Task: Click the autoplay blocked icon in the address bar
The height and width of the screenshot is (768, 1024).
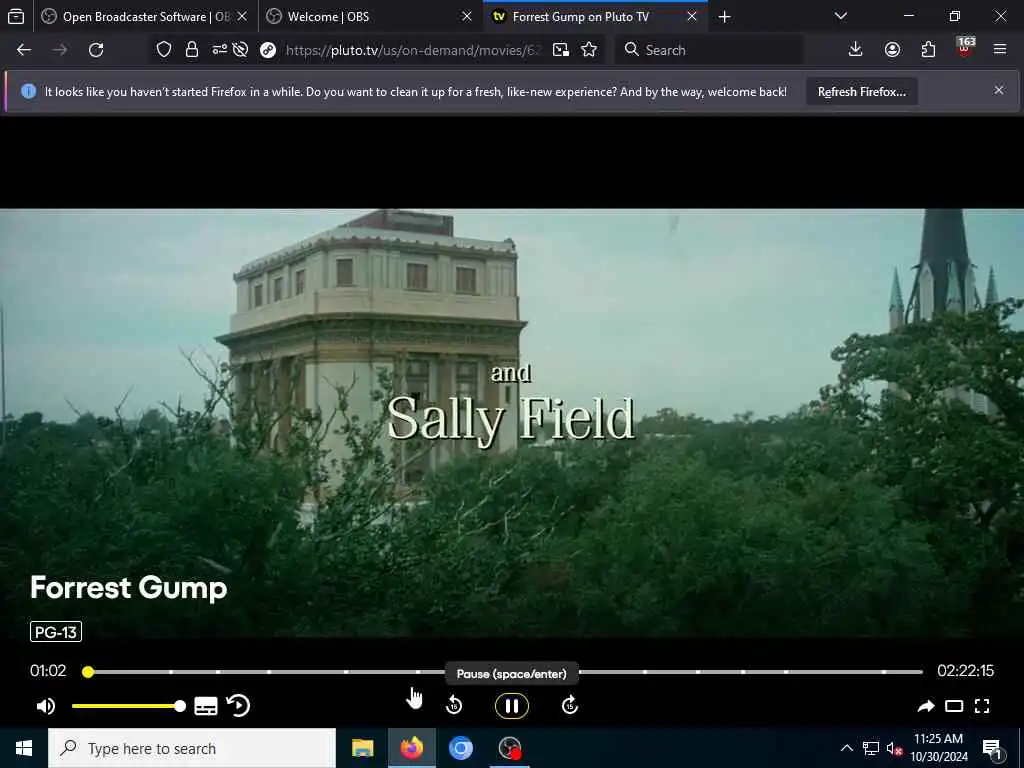Action: click(x=240, y=50)
